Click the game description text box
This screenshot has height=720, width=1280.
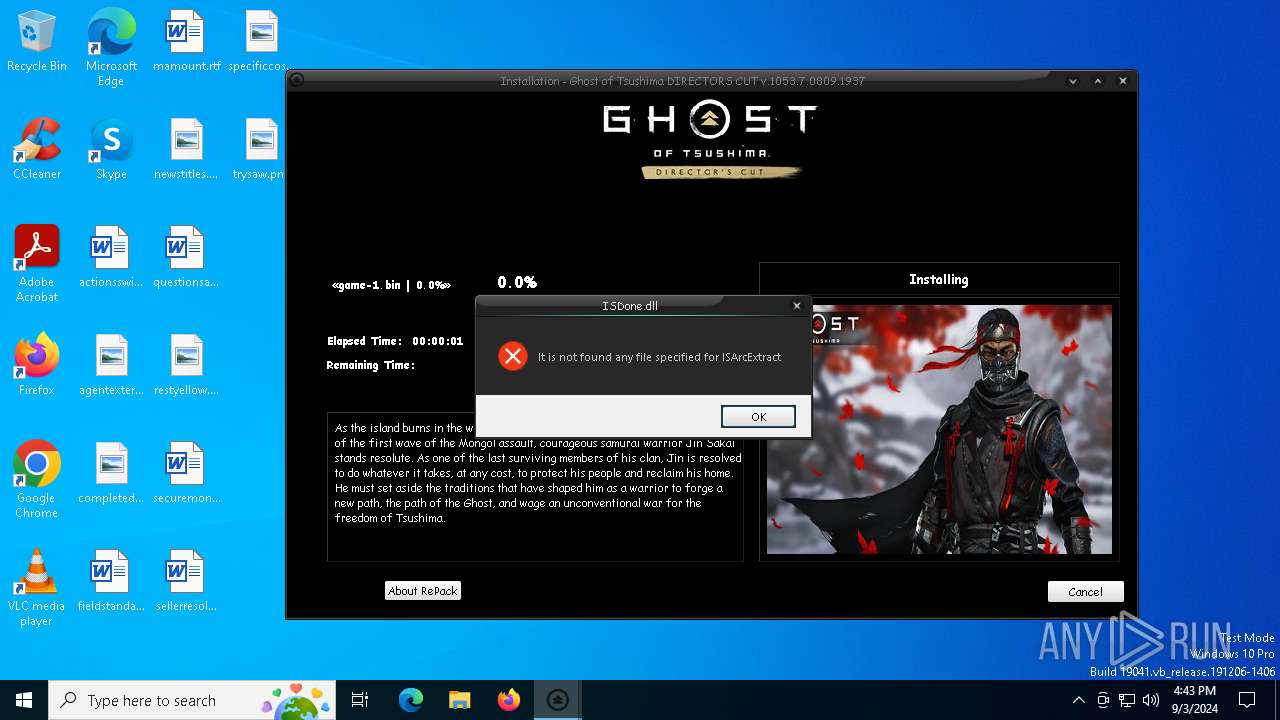click(x=535, y=486)
